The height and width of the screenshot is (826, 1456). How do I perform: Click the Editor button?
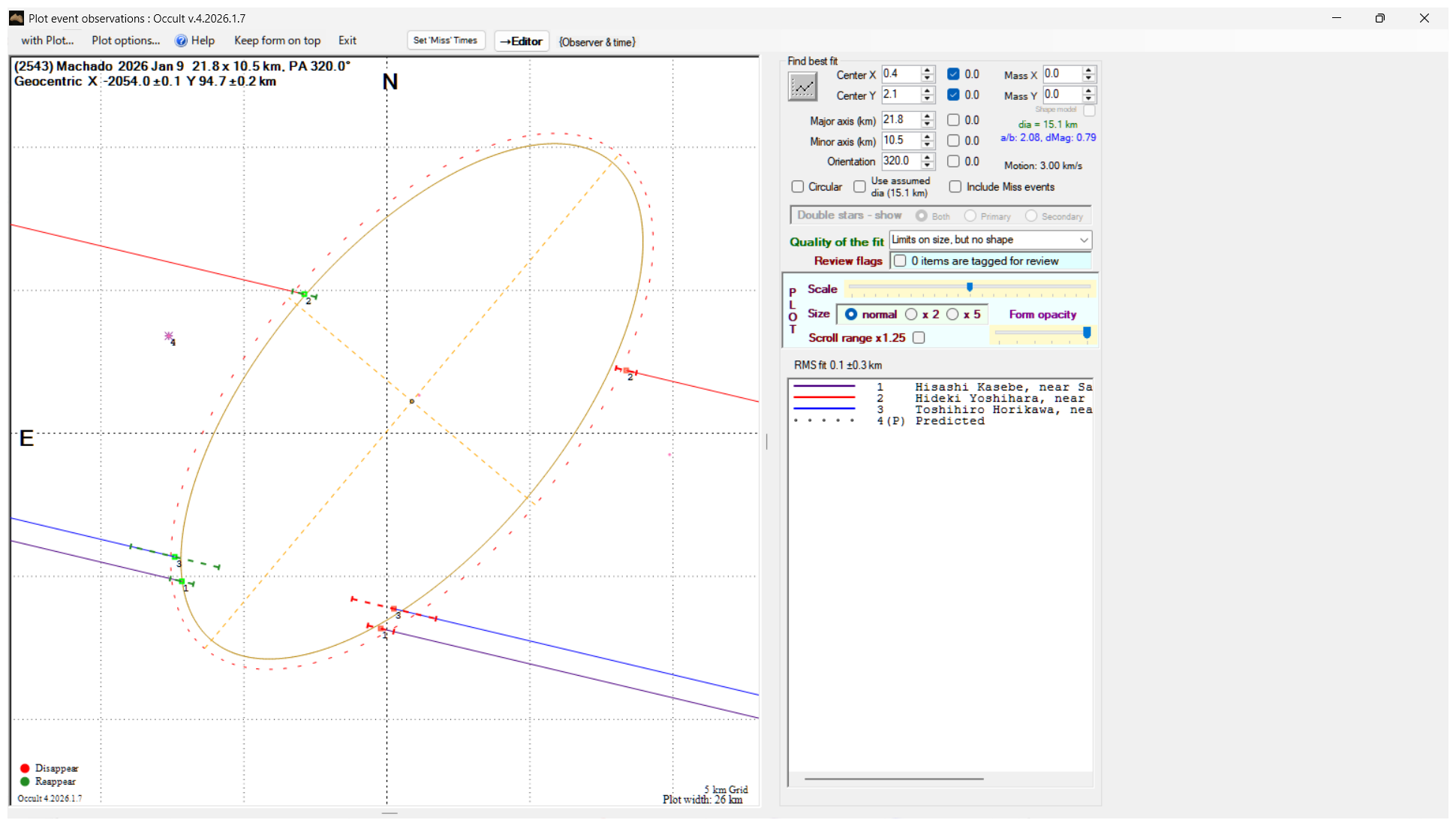(522, 41)
